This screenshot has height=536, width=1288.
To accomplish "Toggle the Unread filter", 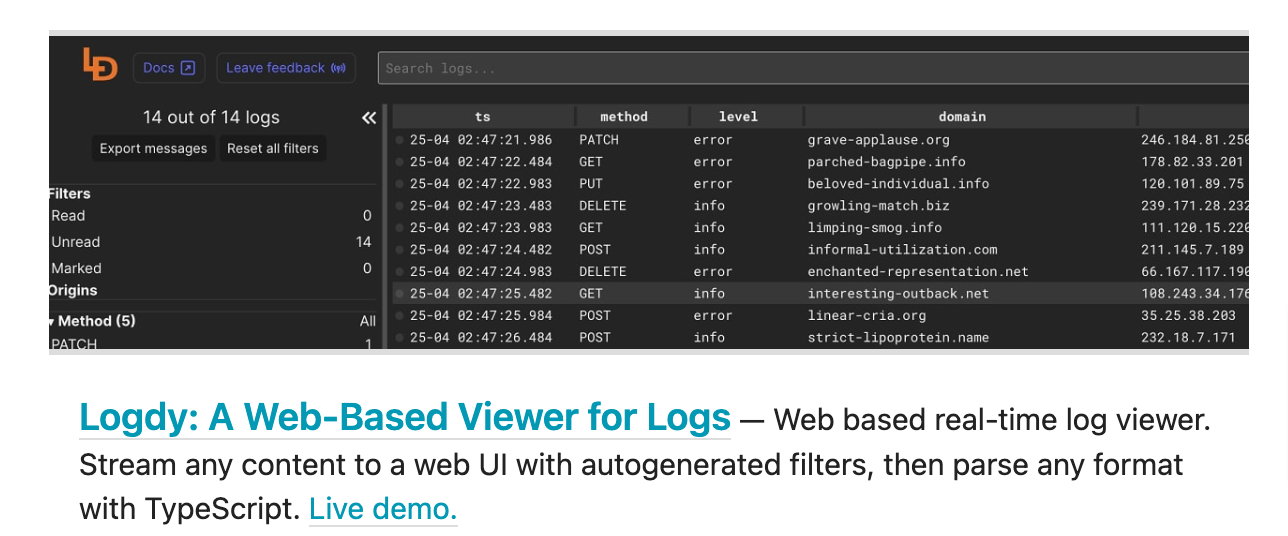I will [76, 242].
